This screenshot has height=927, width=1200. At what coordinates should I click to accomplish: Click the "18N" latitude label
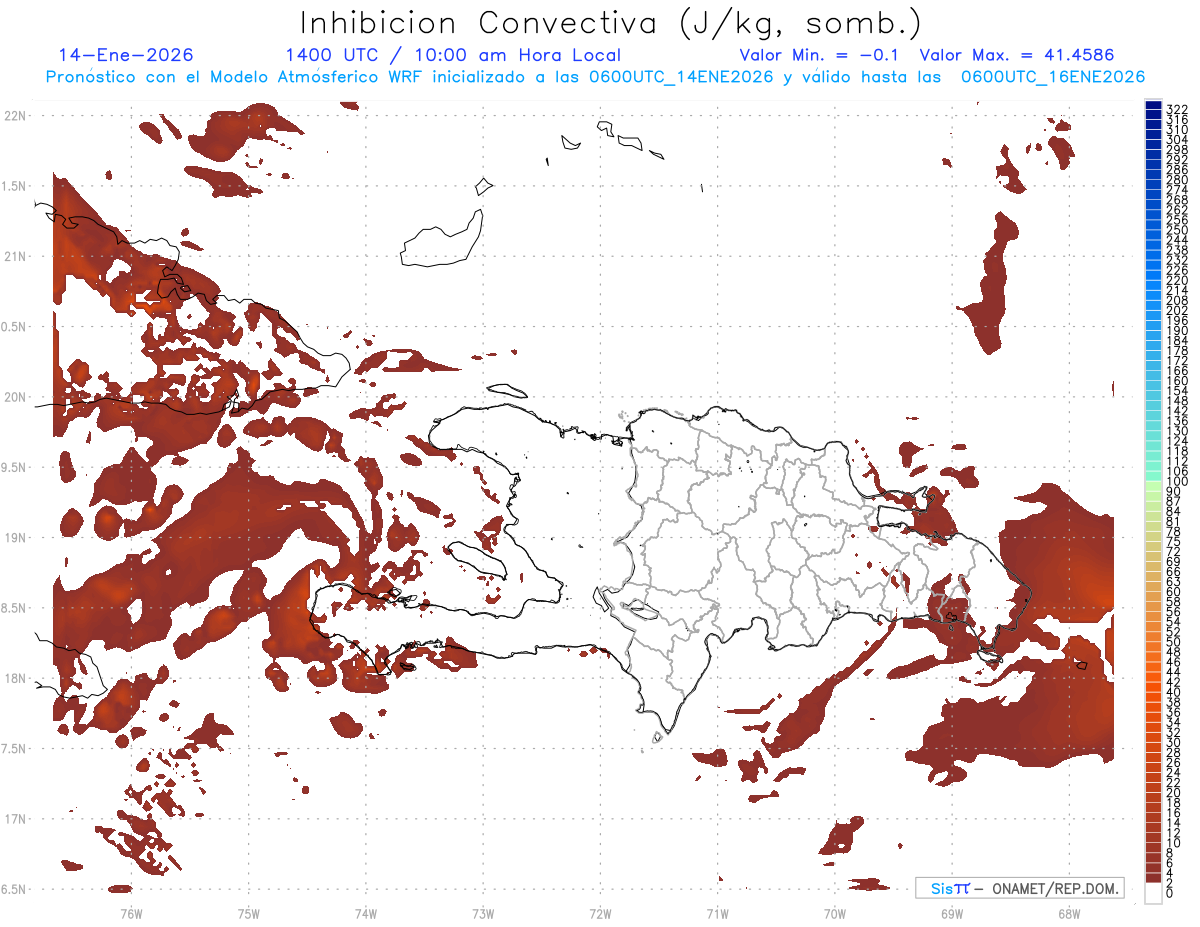(14, 679)
